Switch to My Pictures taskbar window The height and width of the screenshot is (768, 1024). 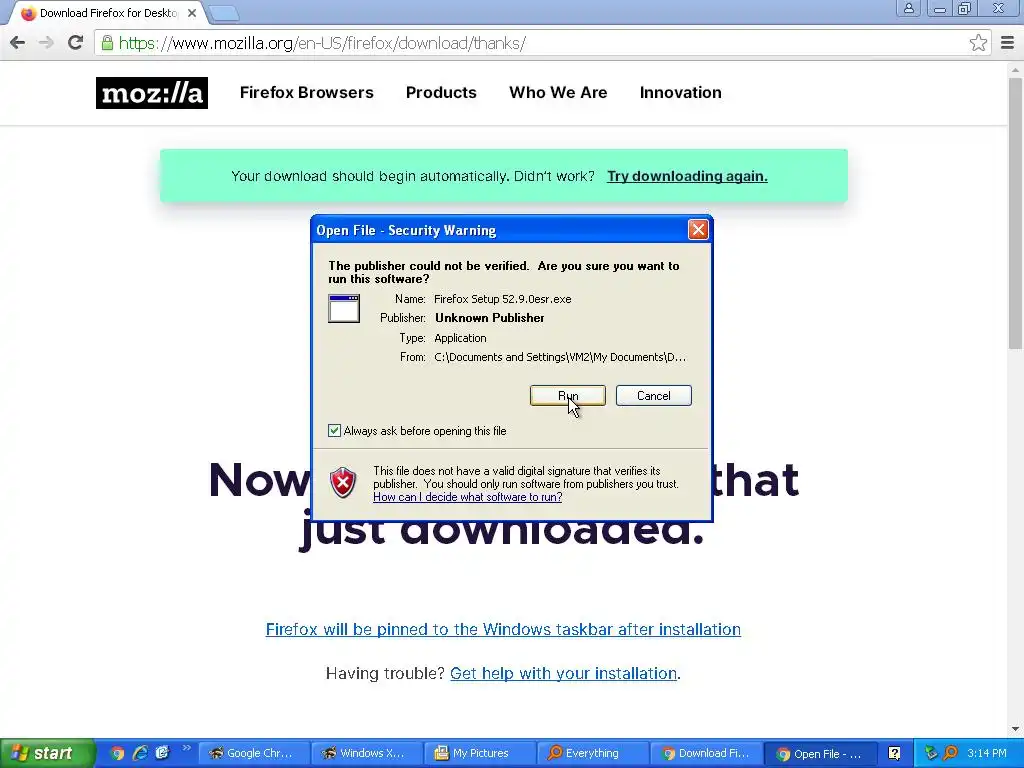pos(479,753)
